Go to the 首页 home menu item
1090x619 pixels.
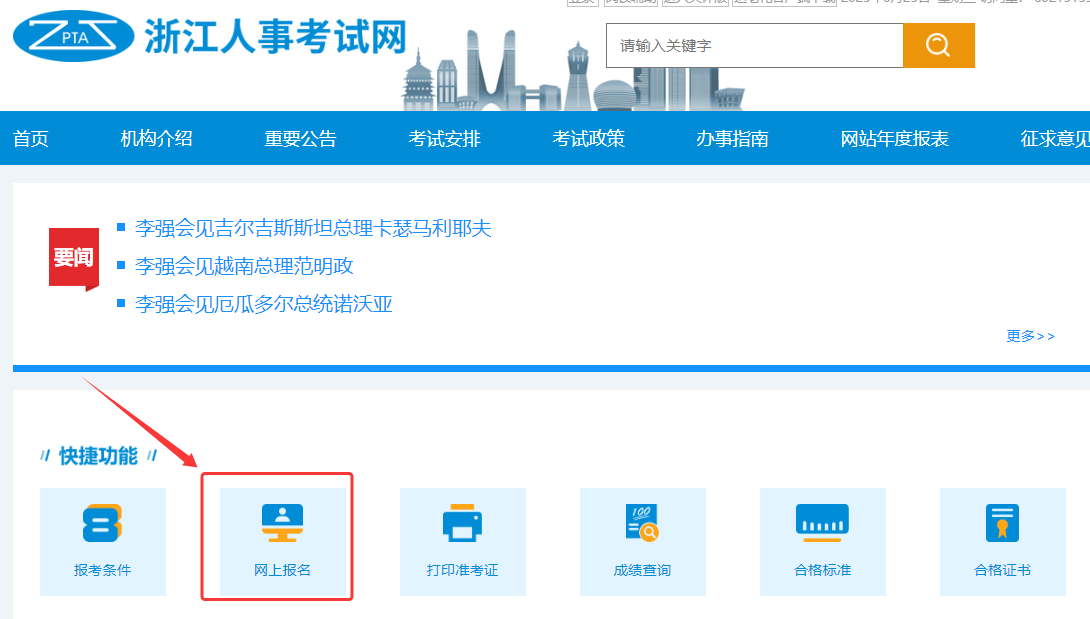click(30, 138)
